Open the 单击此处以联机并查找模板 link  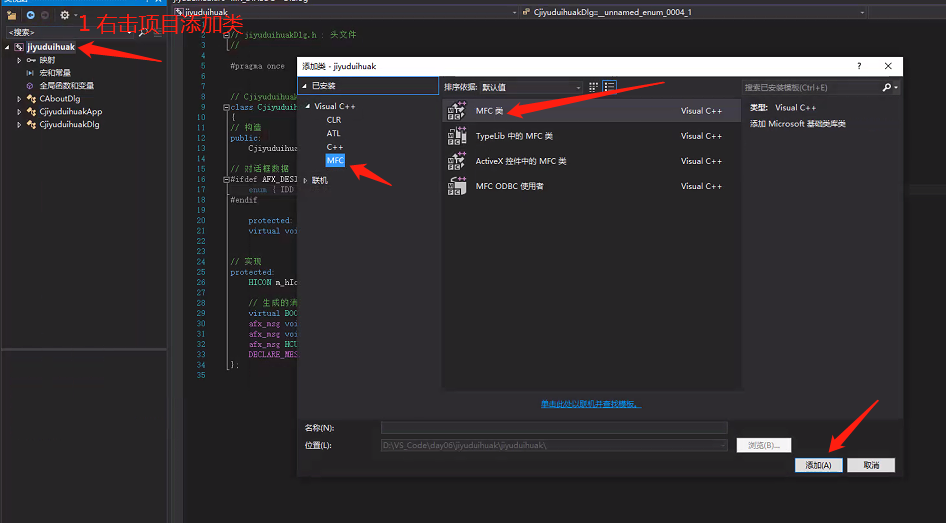[x=591, y=404]
